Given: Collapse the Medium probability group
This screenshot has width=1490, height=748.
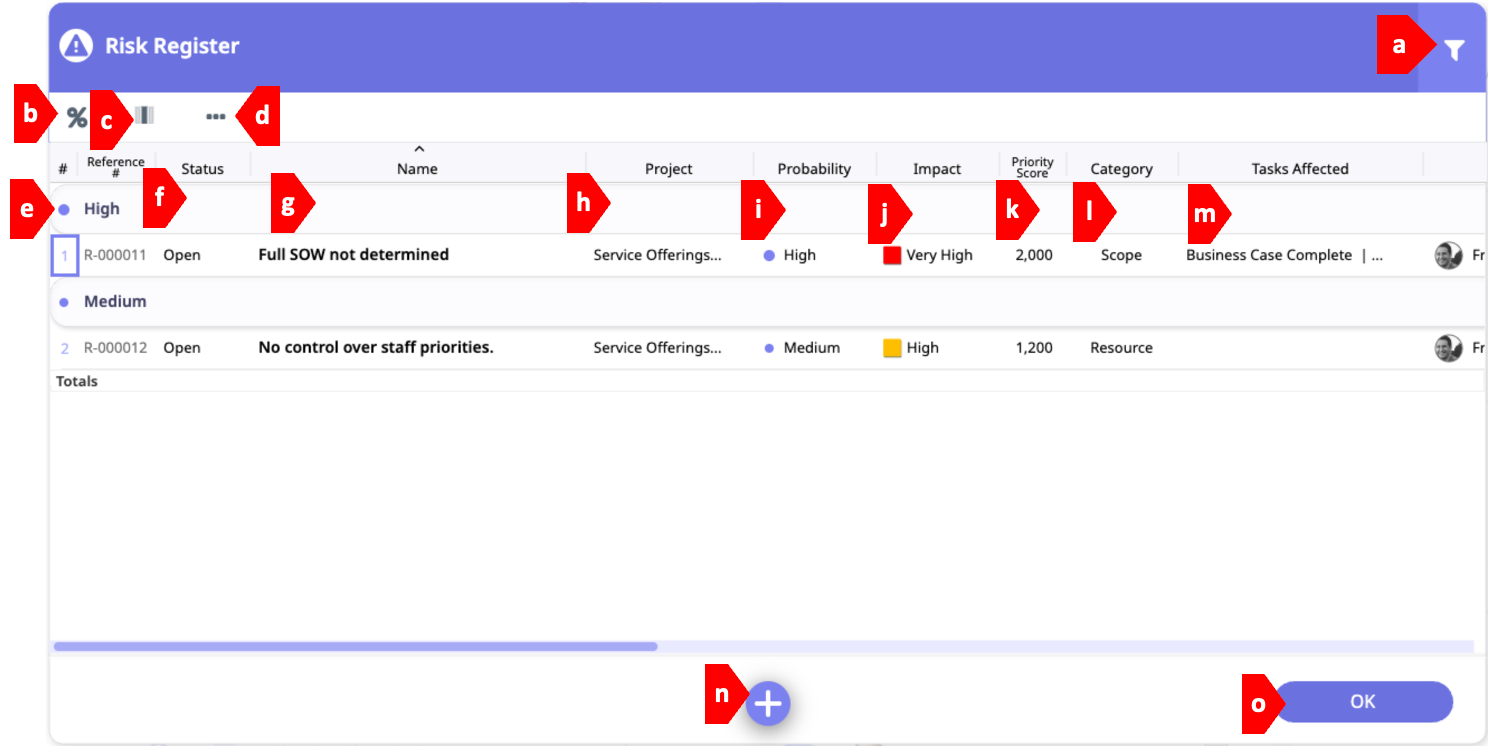Looking at the screenshot, I should coord(64,302).
